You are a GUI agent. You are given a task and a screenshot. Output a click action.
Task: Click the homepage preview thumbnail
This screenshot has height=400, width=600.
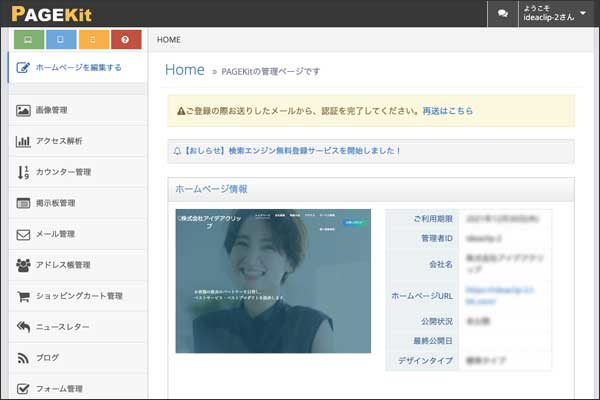273,281
